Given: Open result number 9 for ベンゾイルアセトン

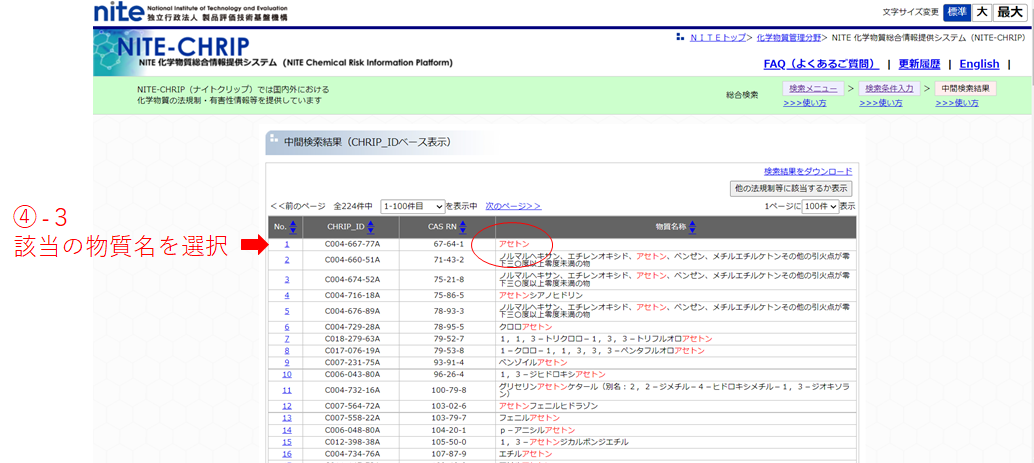Looking at the screenshot, I should coord(286,363).
